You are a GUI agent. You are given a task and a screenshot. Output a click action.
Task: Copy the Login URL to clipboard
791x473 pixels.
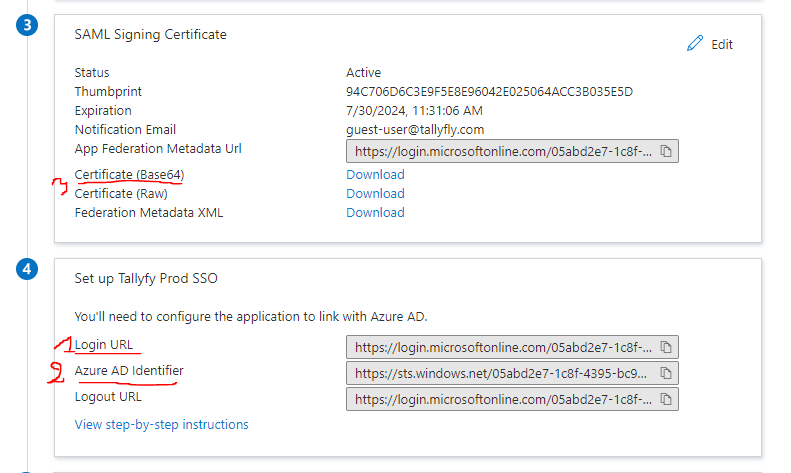(666, 347)
